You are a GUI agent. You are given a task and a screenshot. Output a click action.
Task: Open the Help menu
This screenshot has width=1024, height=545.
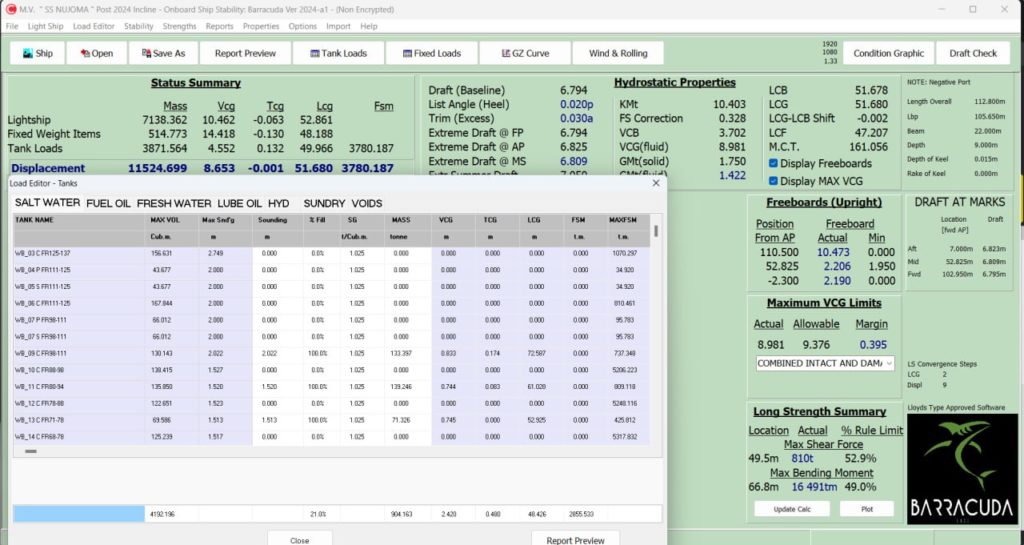click(368, 26)
